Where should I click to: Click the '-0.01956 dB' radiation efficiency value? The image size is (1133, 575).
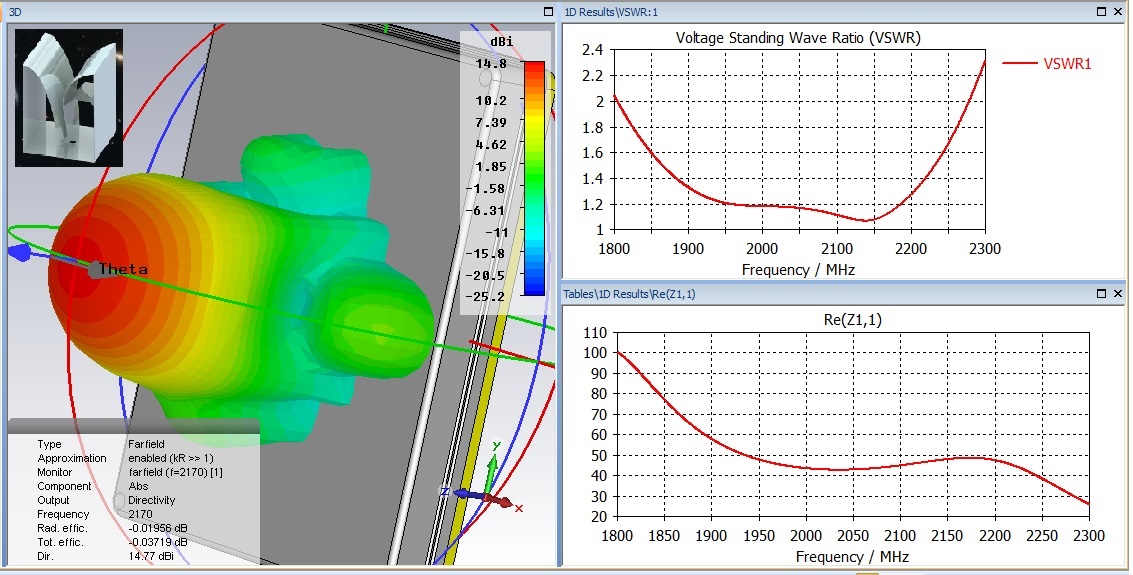tap(158, 528)
